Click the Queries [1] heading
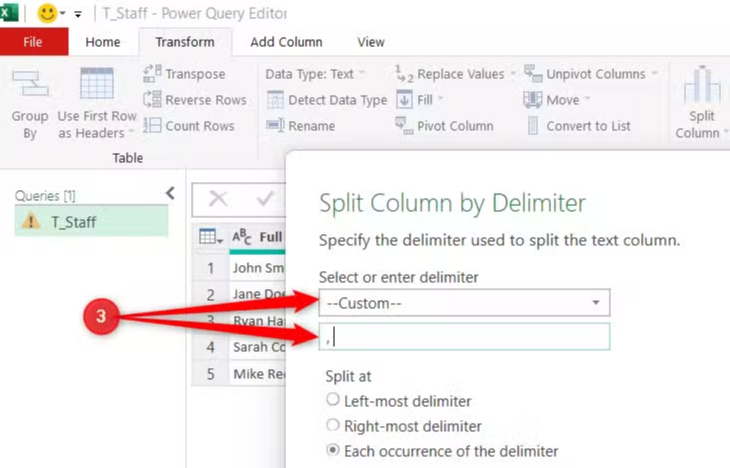The width and height of the screenshot is (730, 468). [x=45, y=196]
